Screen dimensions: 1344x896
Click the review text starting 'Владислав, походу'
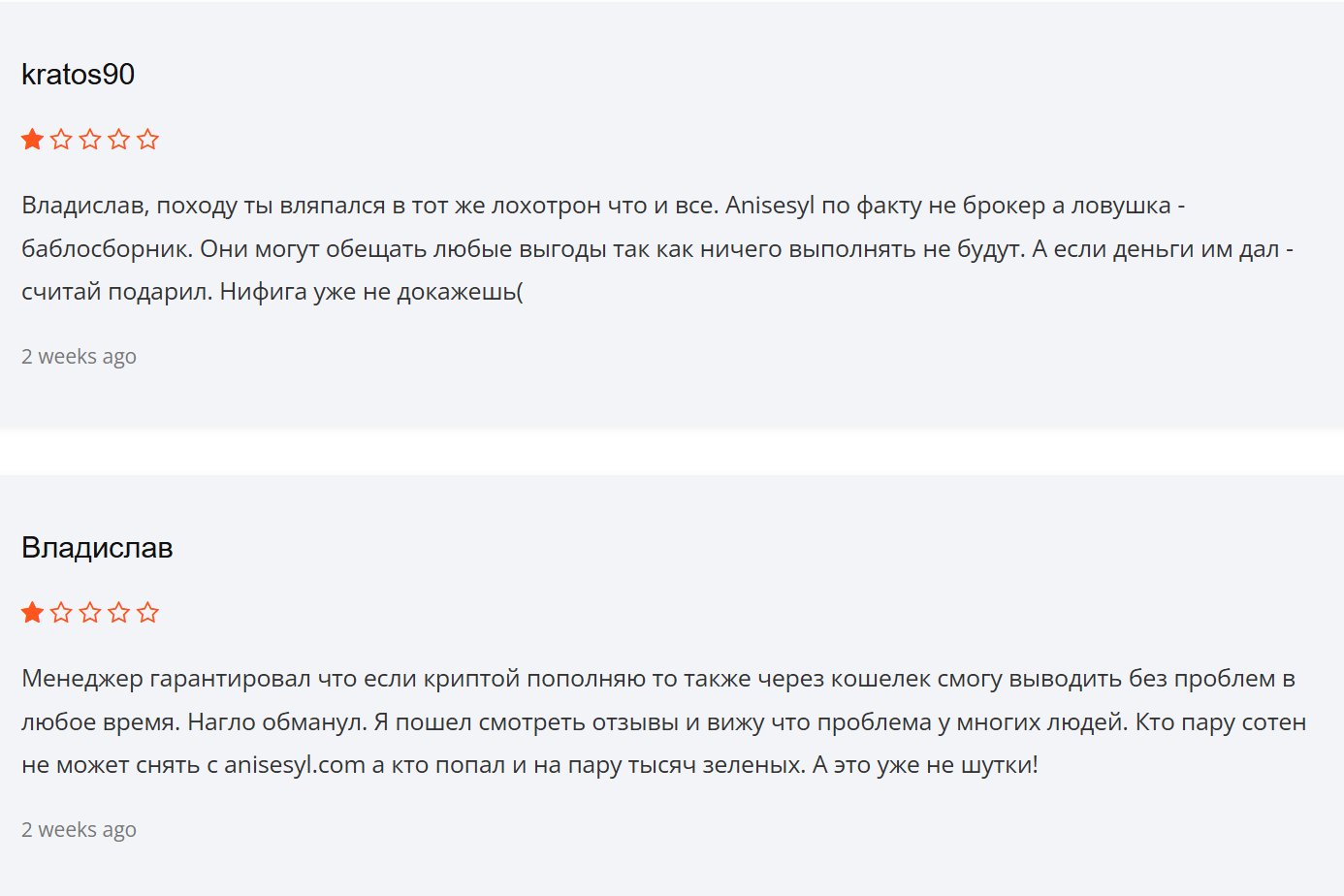click(x=657, y=248)
